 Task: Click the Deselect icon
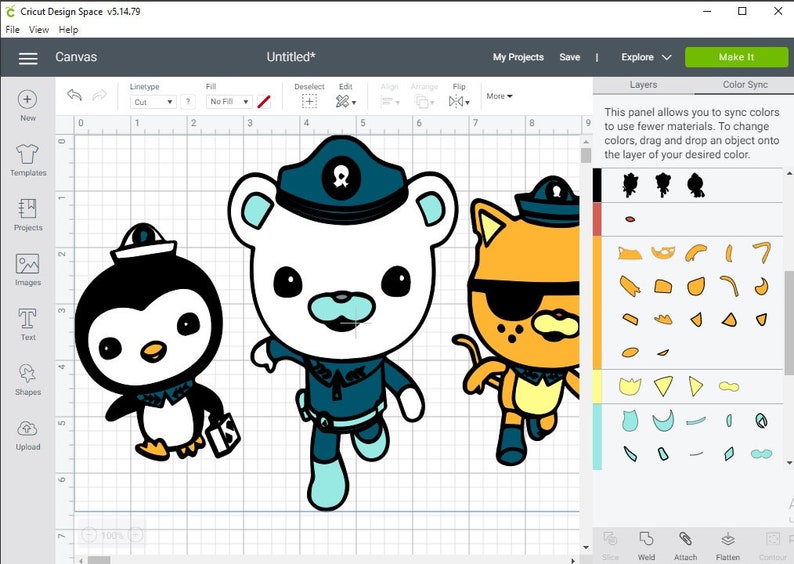click(x=309, y=101)
